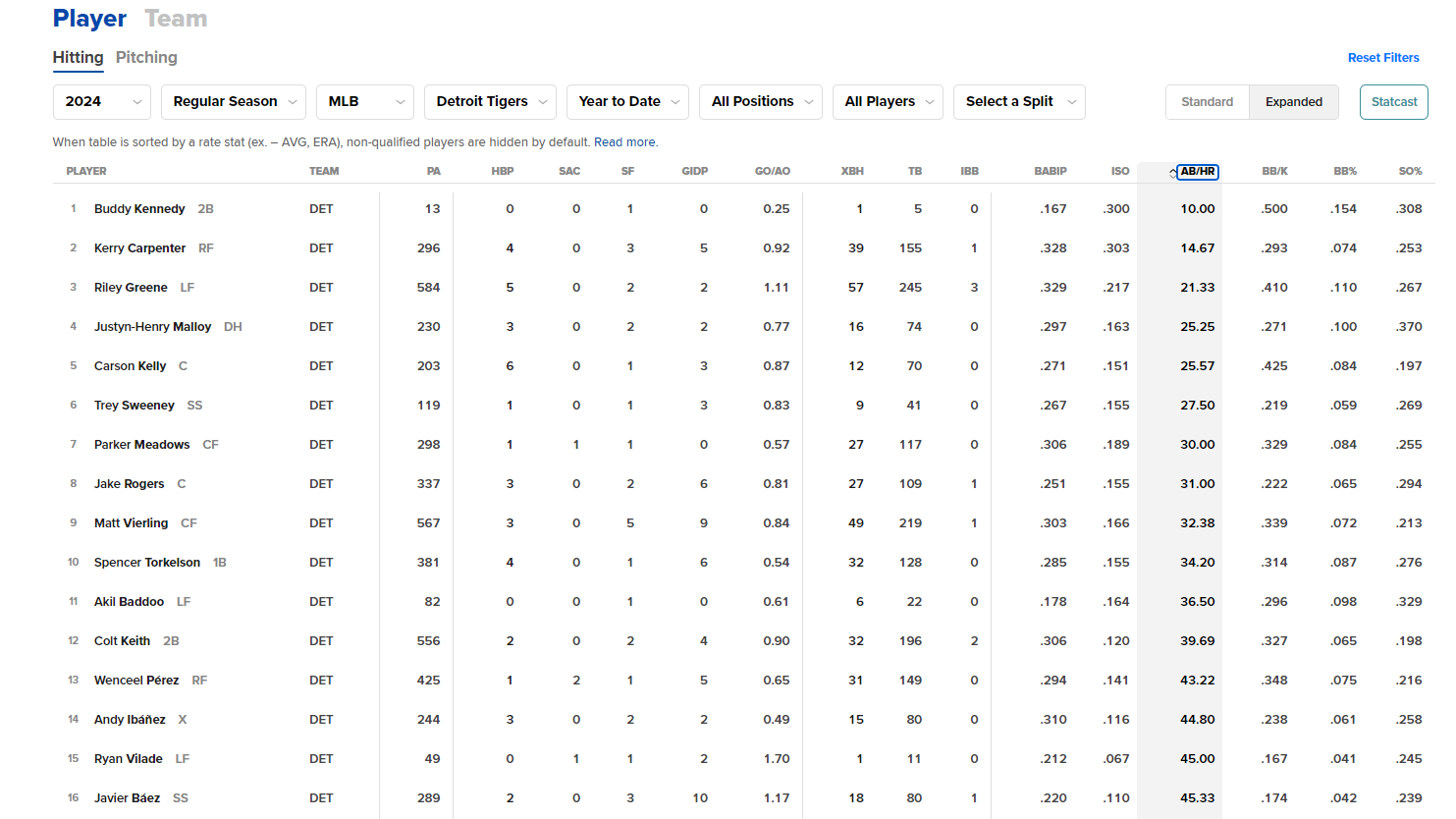This screenshot has width=1456, height=819.
Task: Switch to the Standard stats view
Action: pos(1207,102)
